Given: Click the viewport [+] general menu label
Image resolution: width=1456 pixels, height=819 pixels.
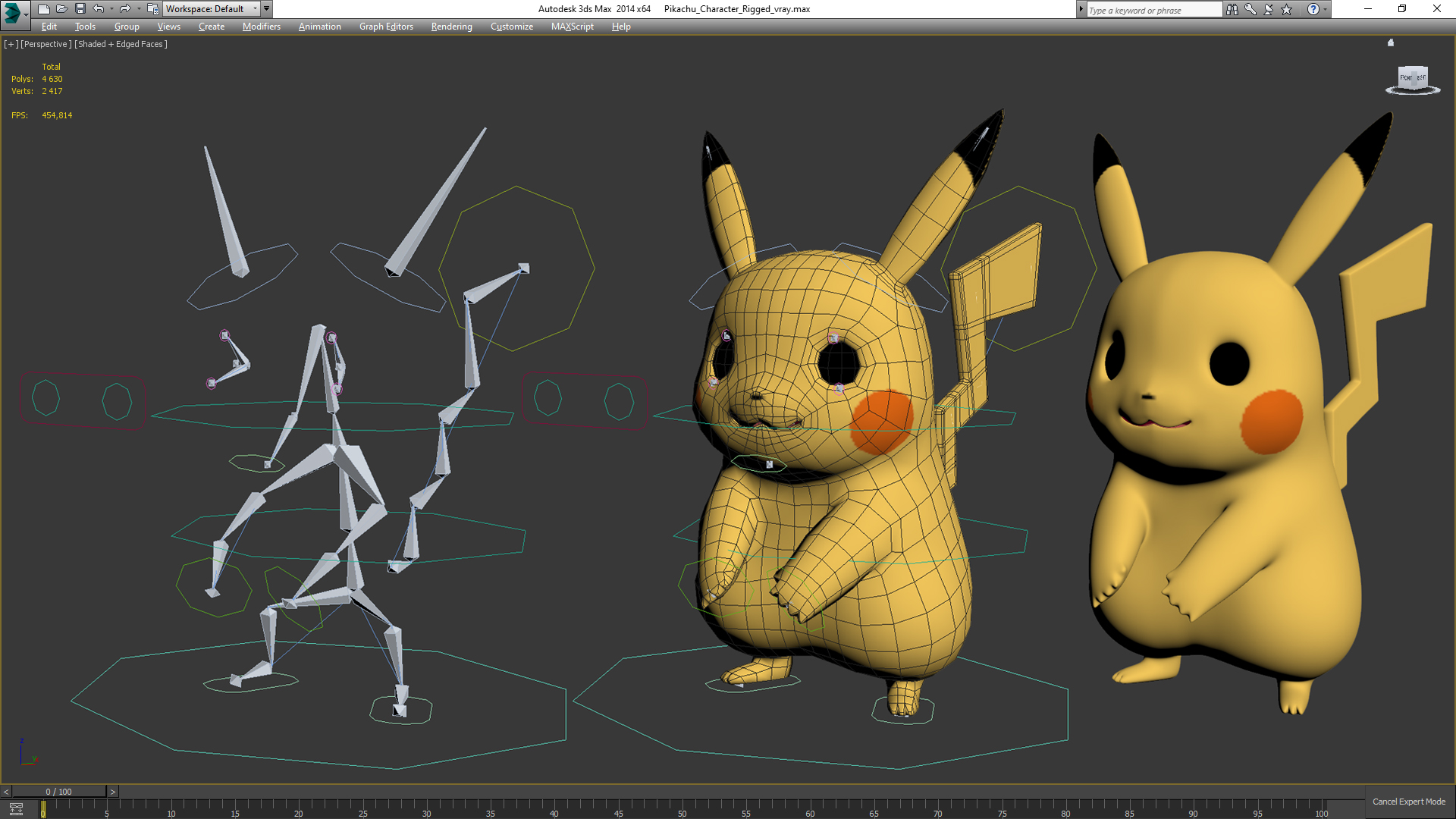Looking at the screenshot, I should coord(11,44).
